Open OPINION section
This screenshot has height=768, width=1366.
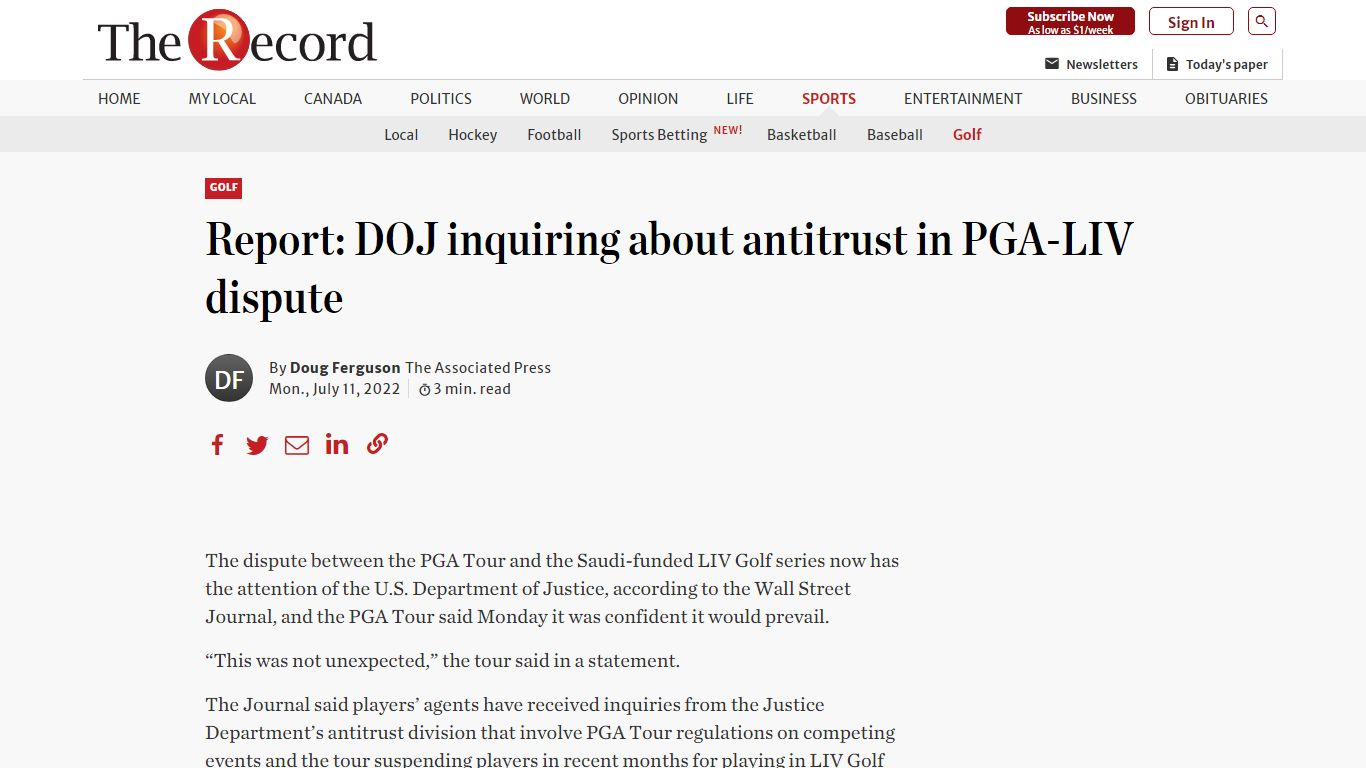pyautogui.click(x=648, y=98)
